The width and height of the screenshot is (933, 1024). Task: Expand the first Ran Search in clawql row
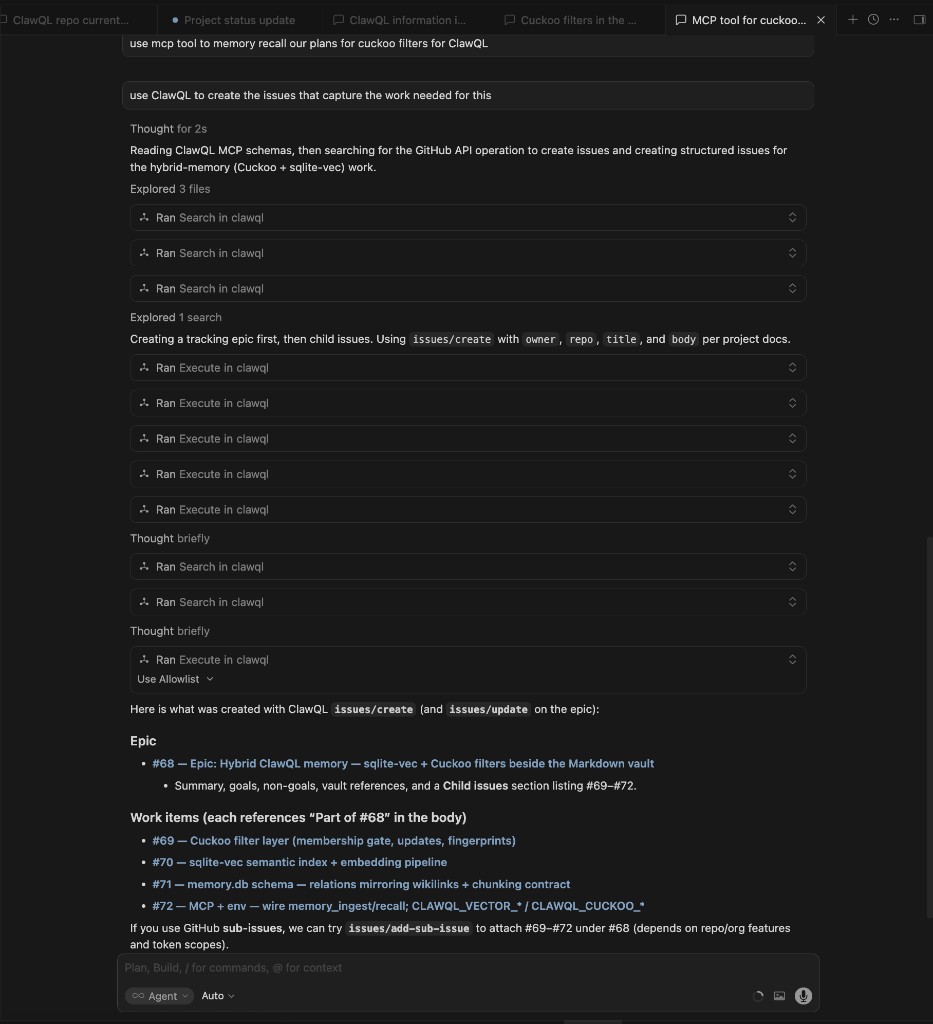click(468, 218)
